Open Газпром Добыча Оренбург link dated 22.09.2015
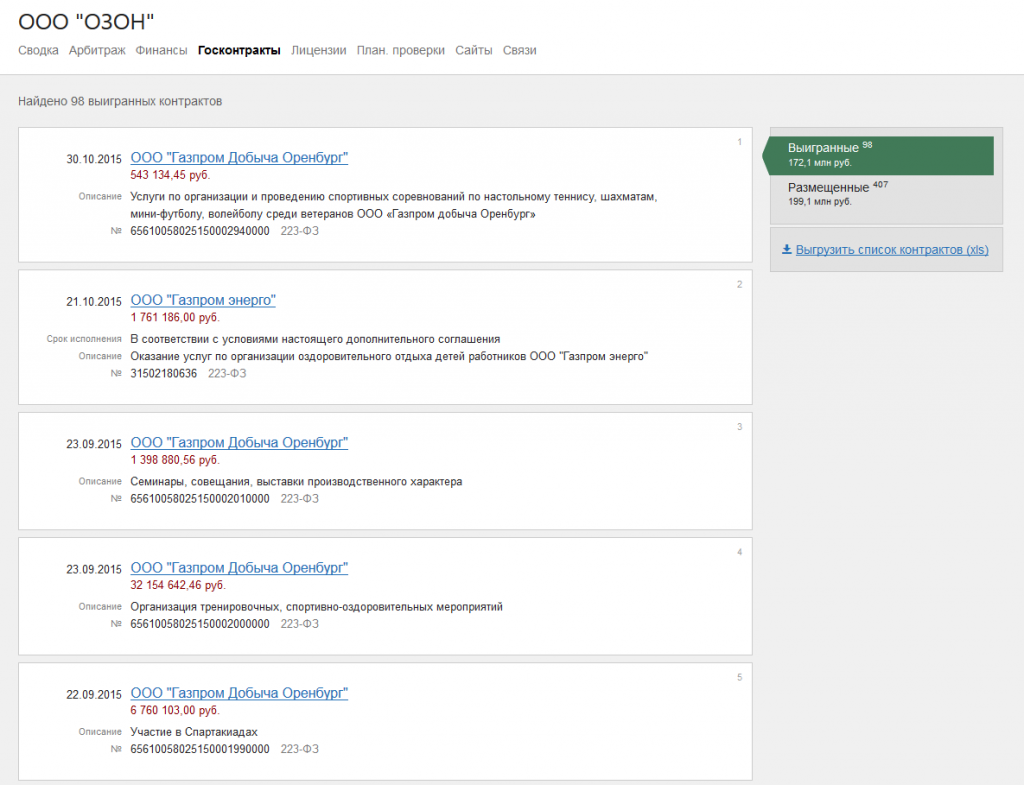Viewport: 1024px width, 785px height. [239, 693]
